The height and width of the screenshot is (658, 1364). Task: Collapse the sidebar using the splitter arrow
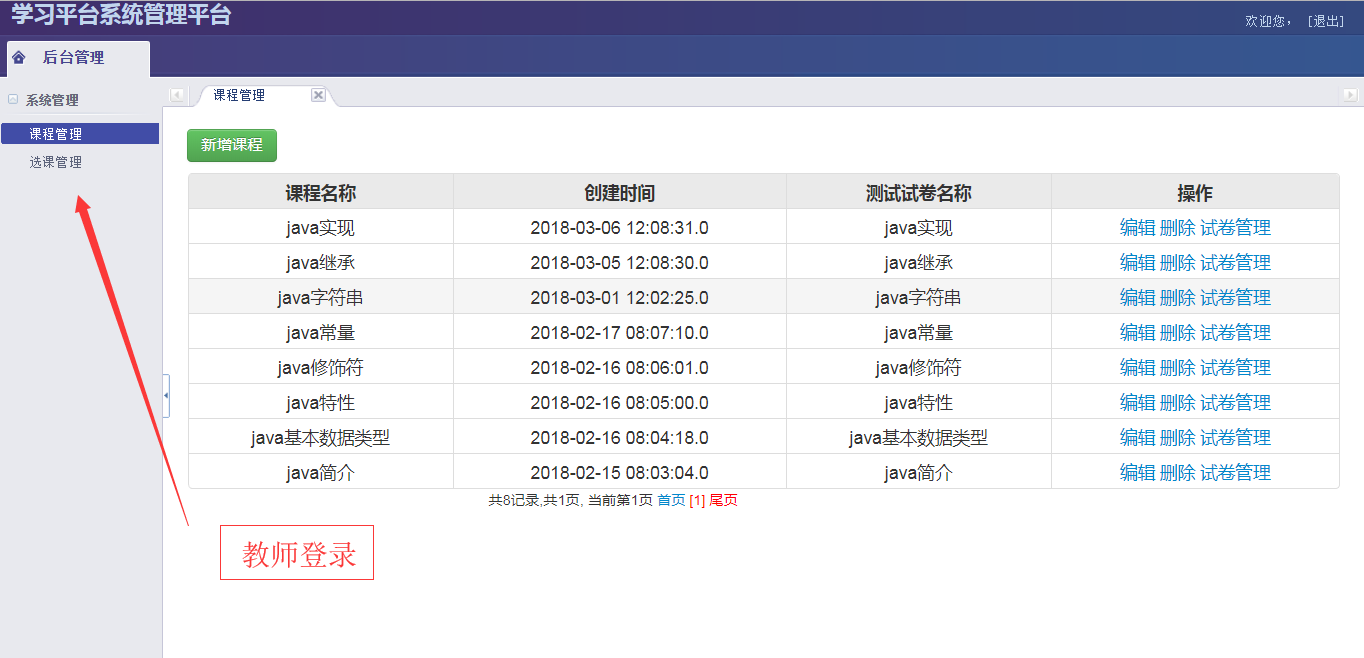[x=166, y=396]
